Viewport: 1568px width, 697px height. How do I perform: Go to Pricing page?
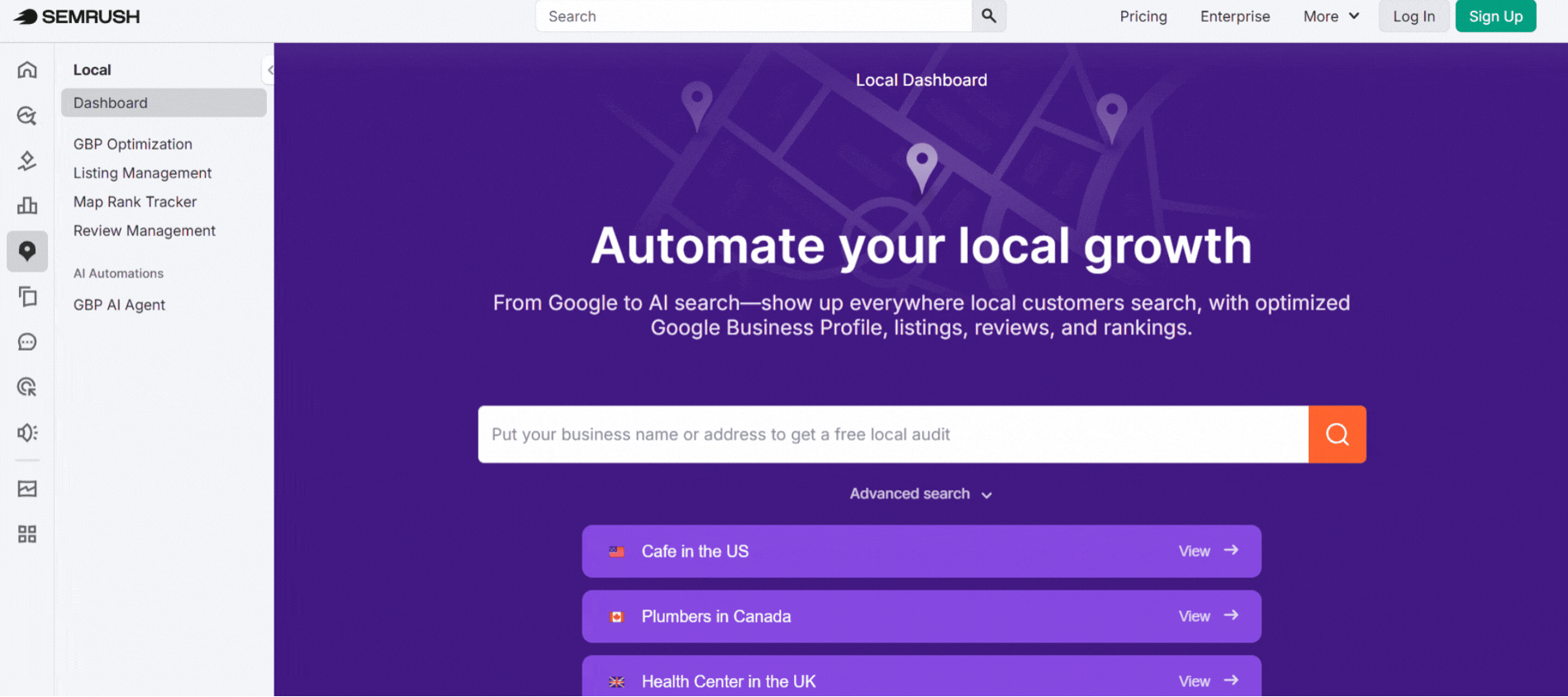pos(1143,17)
